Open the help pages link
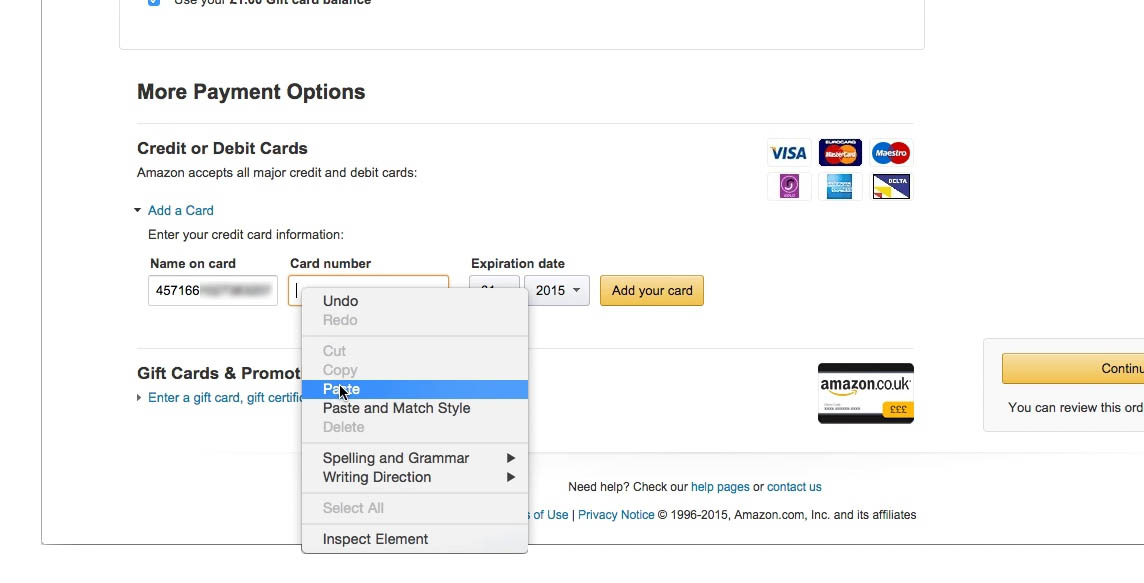The image size is (1144, 583). [x=720, y=487]
